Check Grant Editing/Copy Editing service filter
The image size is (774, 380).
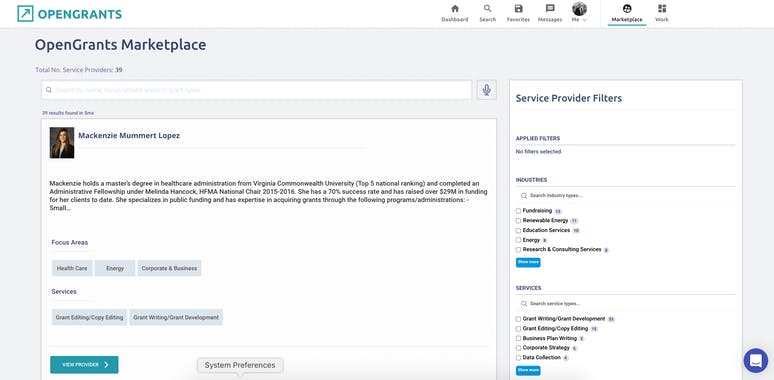pos(518,329)
